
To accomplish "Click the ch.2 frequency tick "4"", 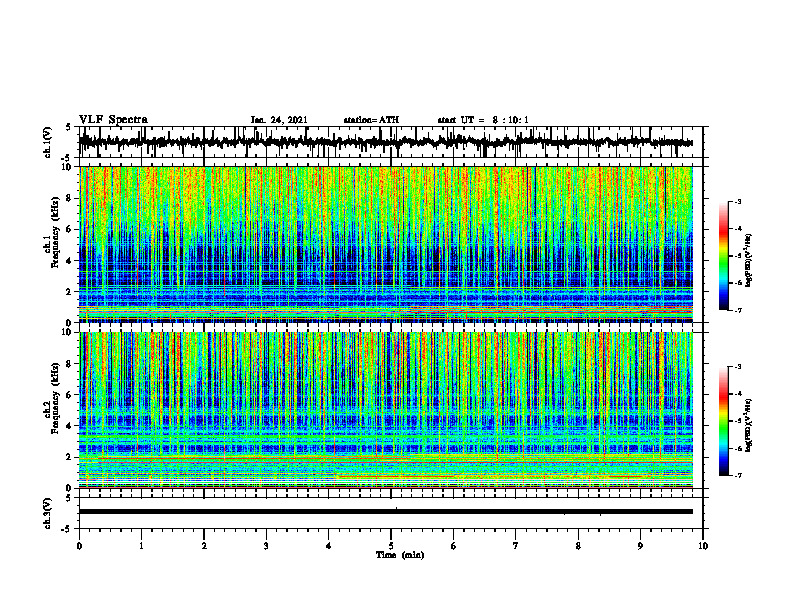I will pyautogui.click(x=70, y=426).
